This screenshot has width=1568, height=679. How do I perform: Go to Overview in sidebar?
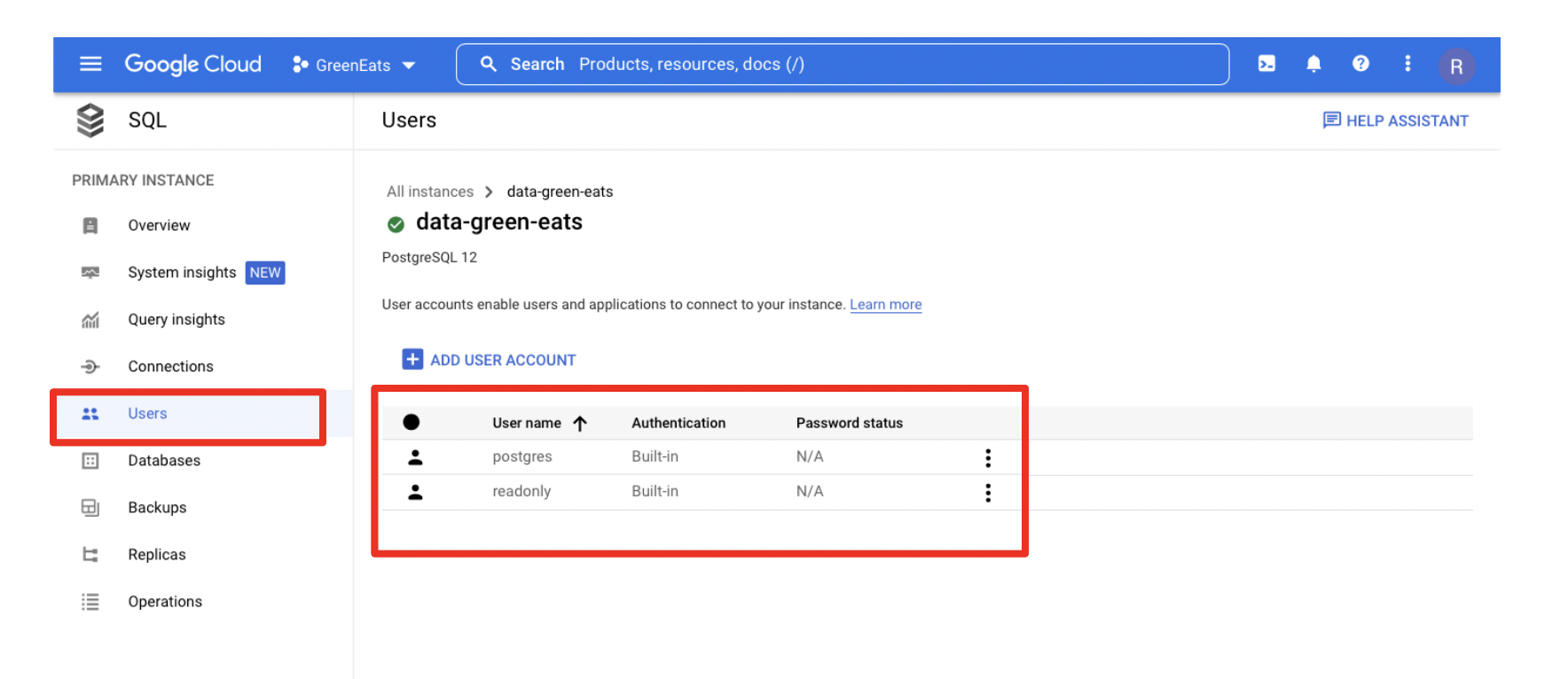point(159,225)
